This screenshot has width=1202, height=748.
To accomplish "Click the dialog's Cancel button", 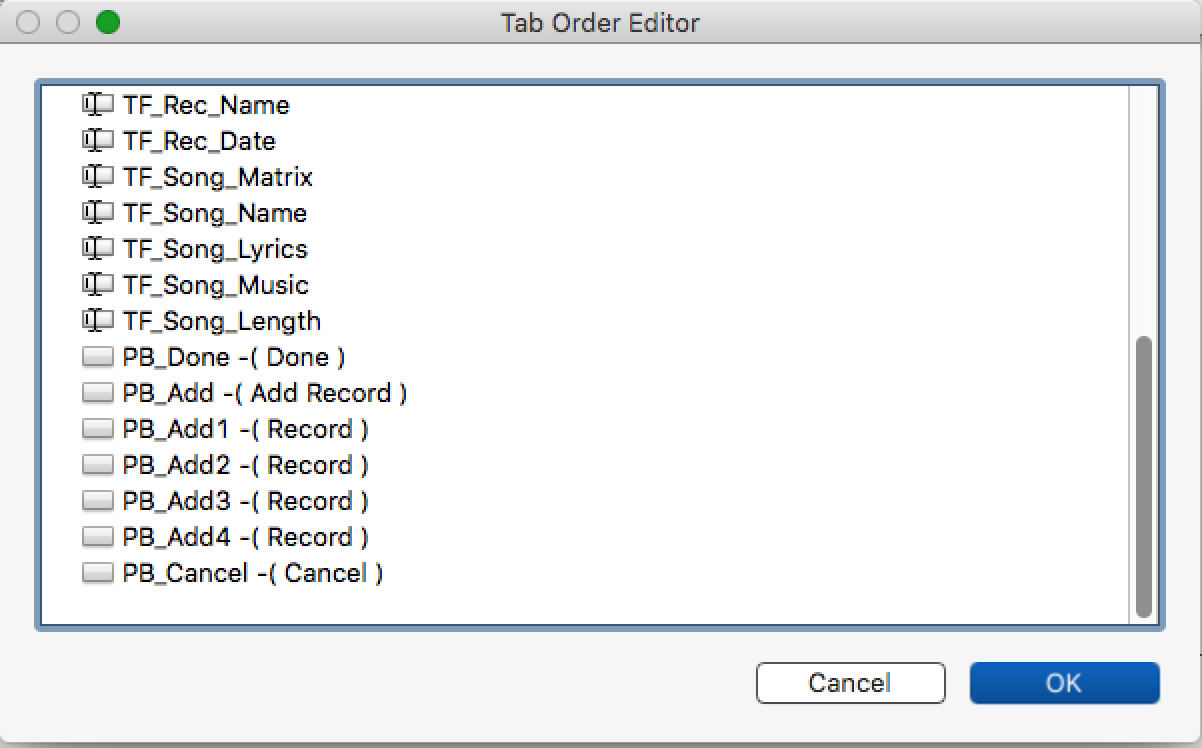I will [850, 683].
